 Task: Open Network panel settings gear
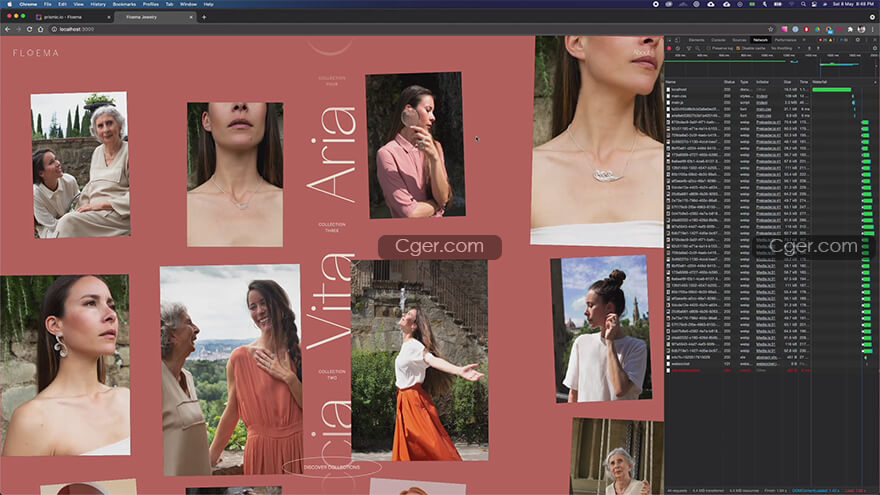875,48
